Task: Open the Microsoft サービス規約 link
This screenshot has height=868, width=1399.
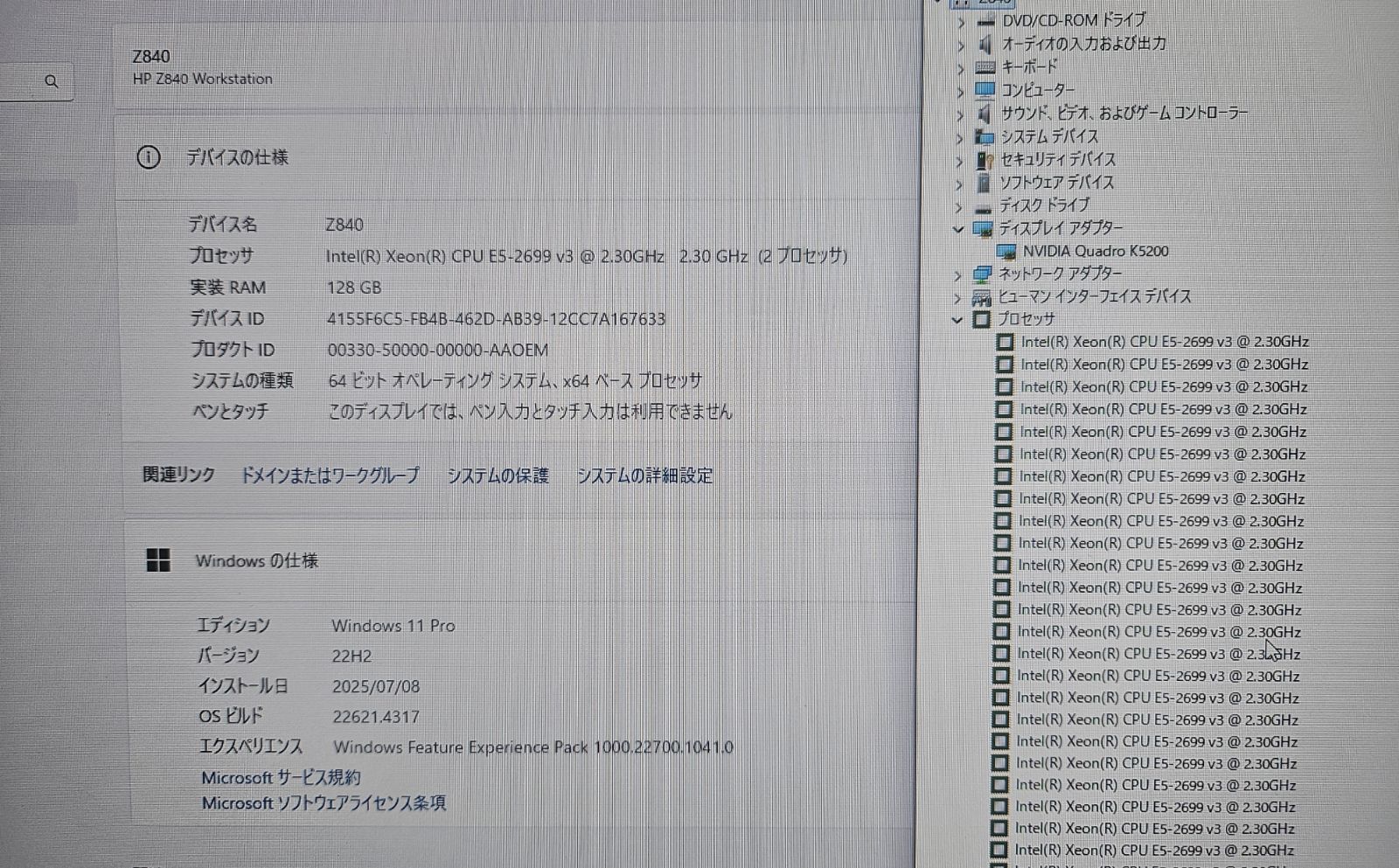Action: point(281,777)
